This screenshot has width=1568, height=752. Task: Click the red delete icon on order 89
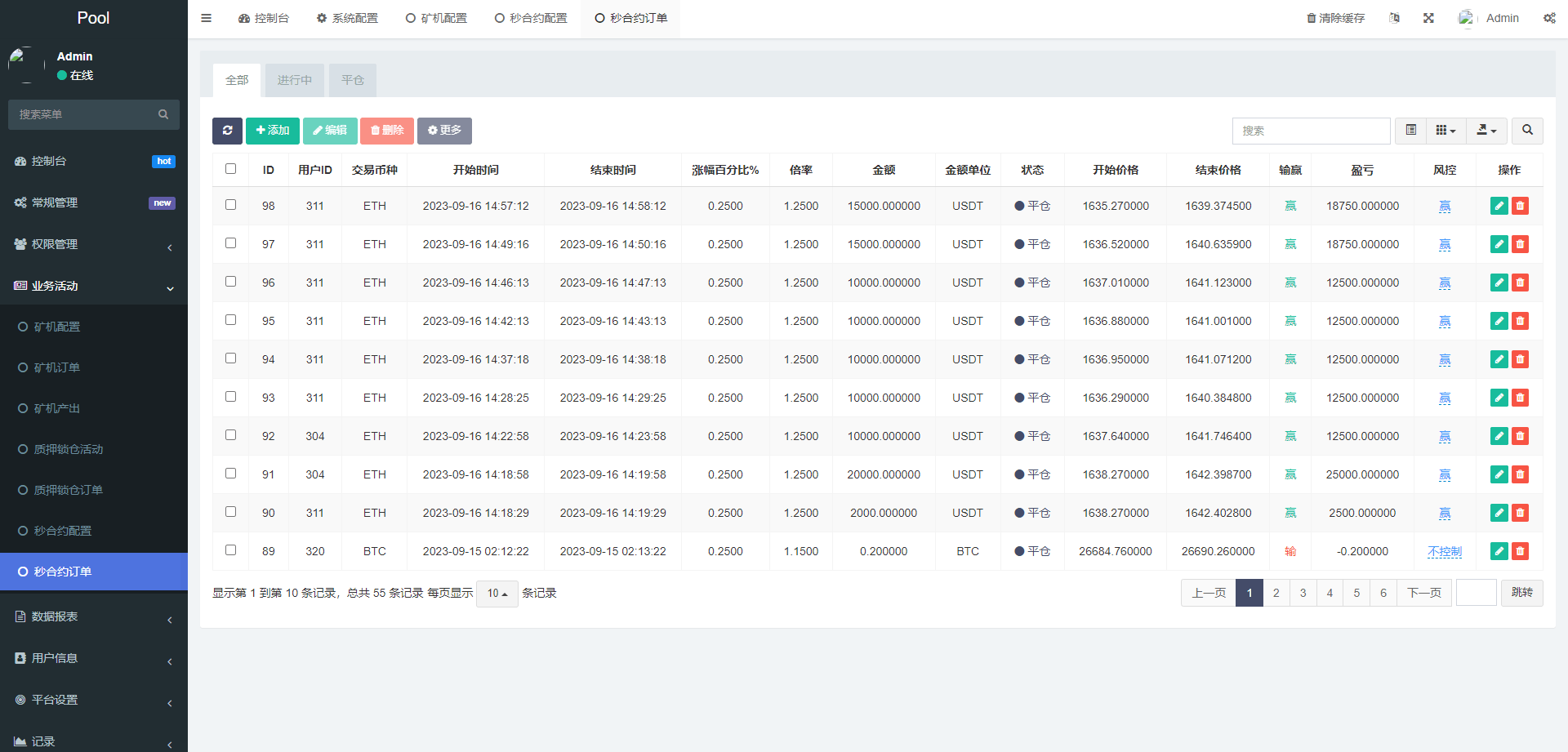(1520, 551)
